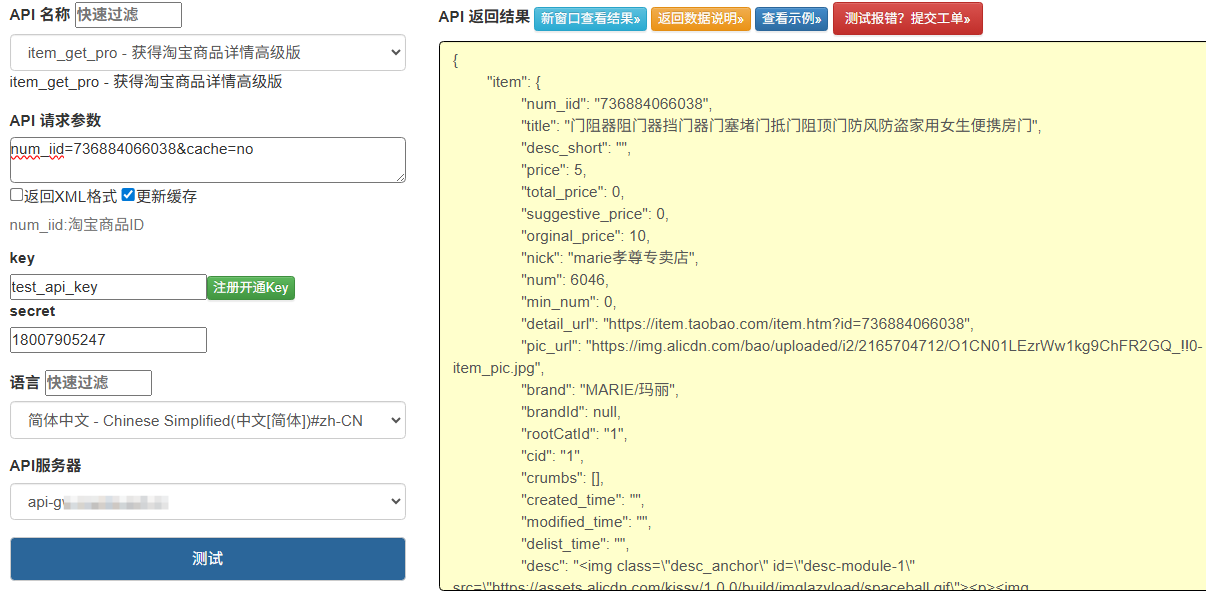Screen dimensions: 1206x600
Task: Click 返回数据说明» to view data documentation
Action: [700, 18]
